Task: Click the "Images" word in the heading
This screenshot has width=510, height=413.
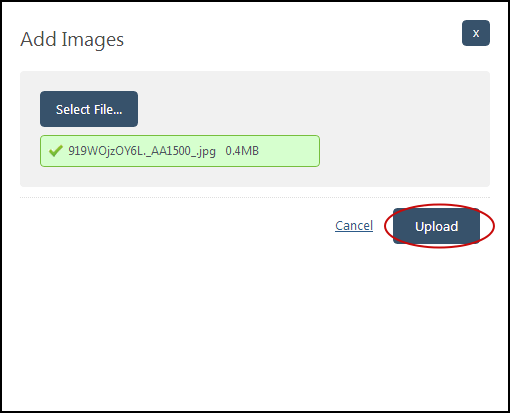Action: (93, 40)
